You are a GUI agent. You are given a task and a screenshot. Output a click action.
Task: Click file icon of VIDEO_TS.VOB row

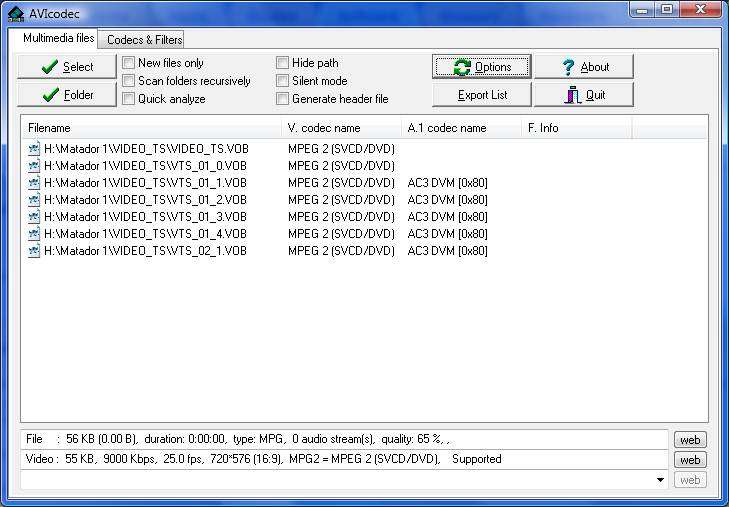tap(34, 149)
